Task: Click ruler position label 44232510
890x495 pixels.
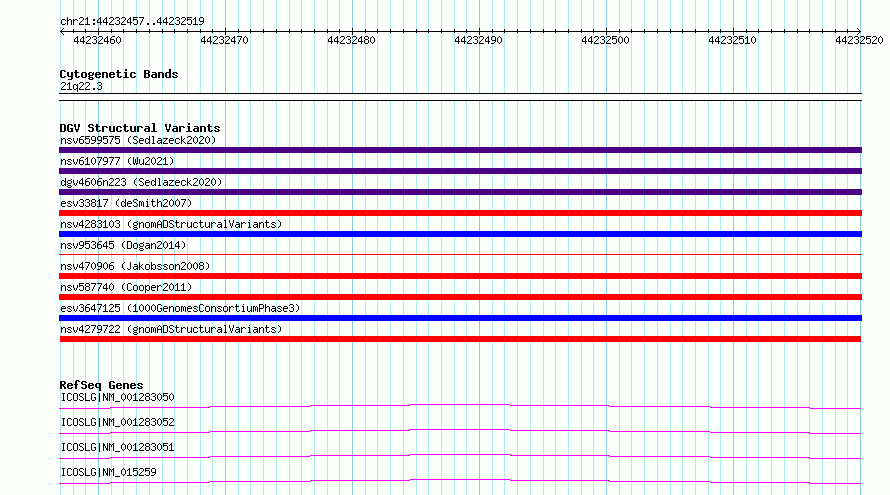Action: 732,40
